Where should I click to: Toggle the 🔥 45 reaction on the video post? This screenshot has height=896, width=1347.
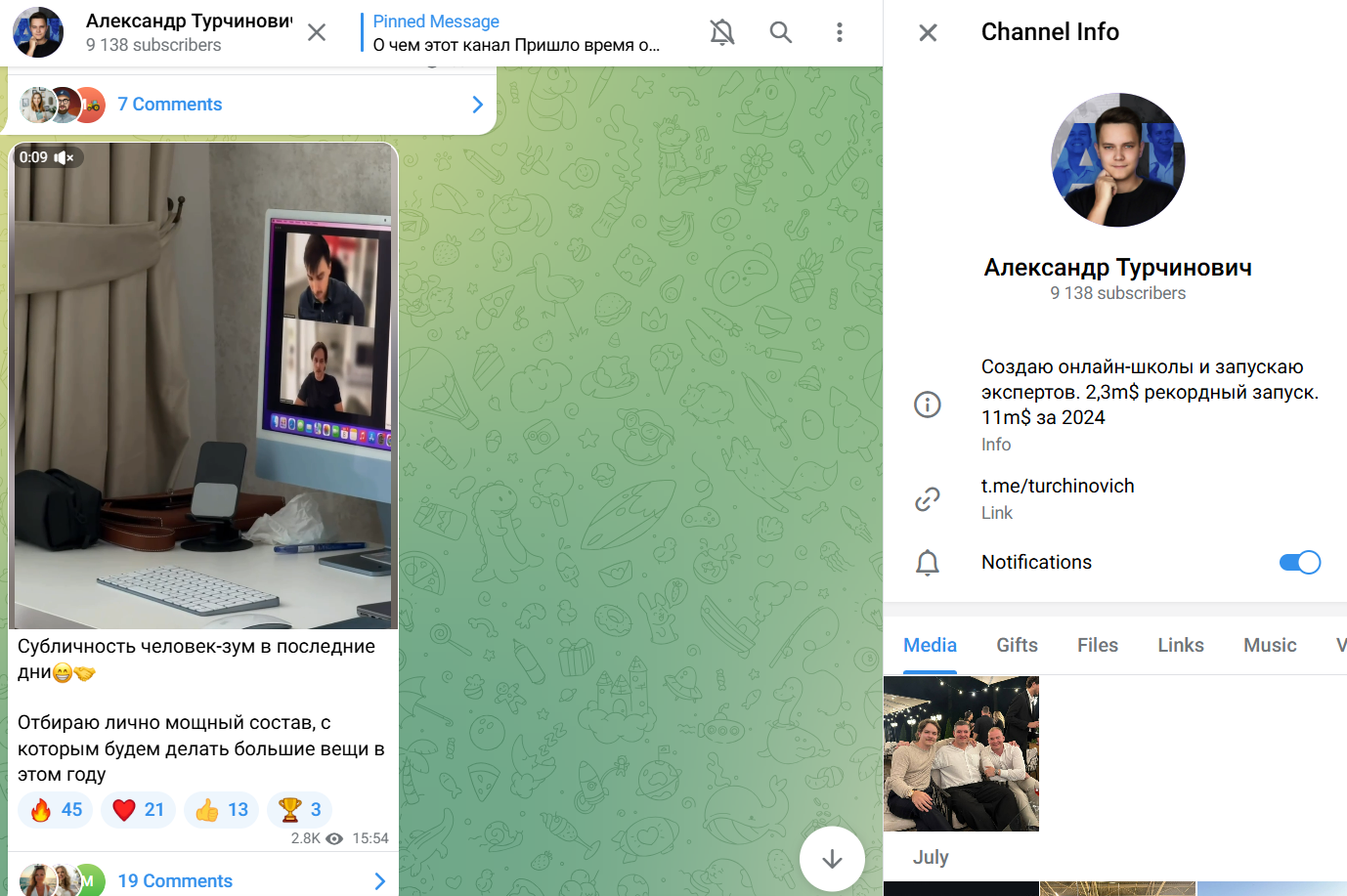click(x=55, y=809)
